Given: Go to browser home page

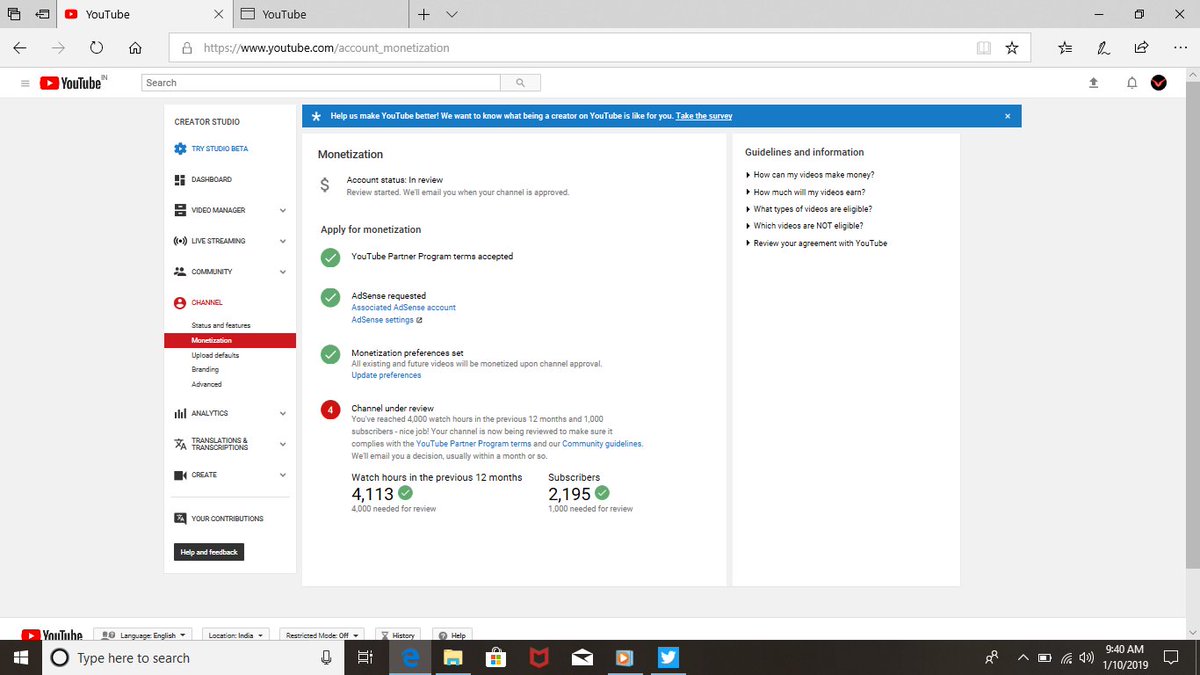Looking at the screenshot, I should (135, 47).
